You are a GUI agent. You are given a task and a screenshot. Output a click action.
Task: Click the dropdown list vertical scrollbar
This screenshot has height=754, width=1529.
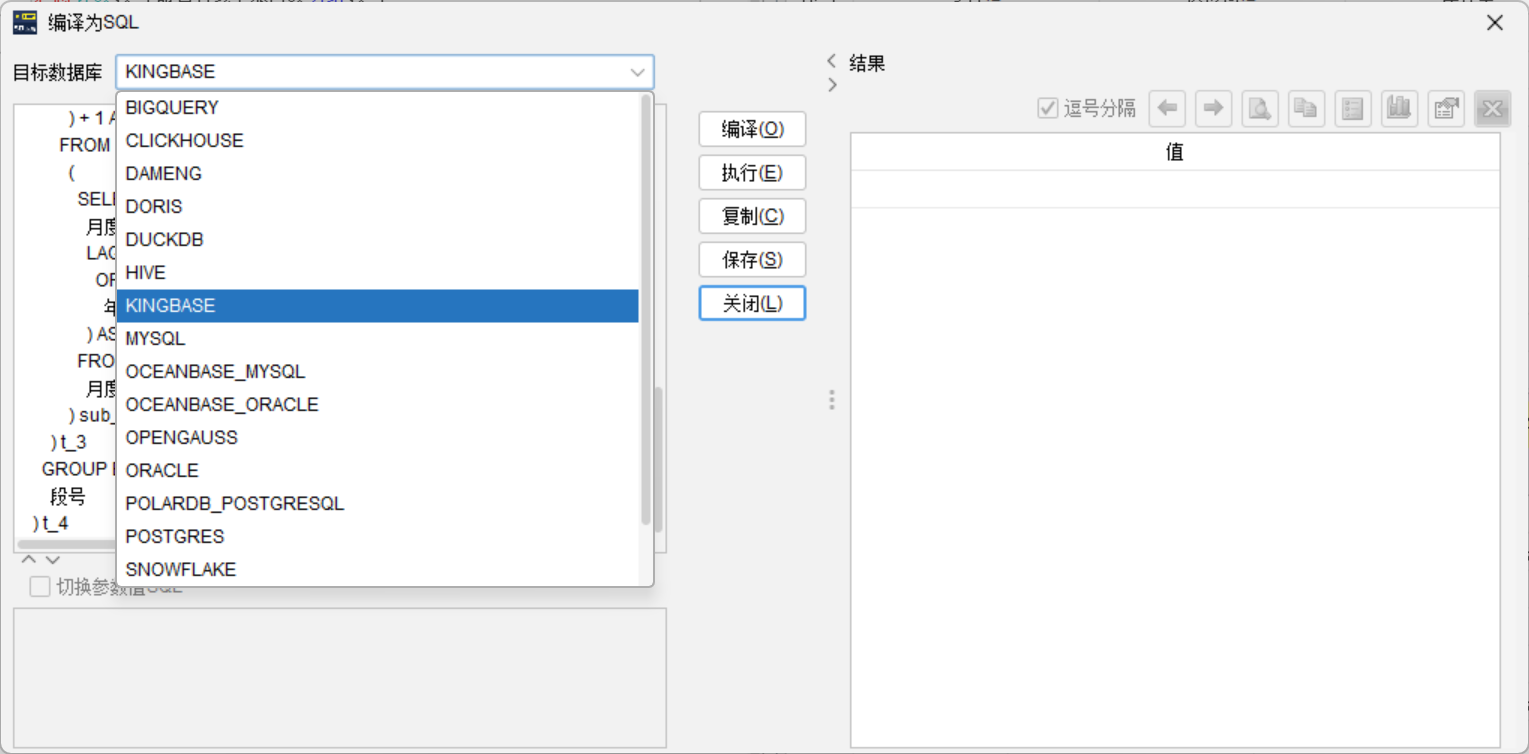tap(646, 310)
